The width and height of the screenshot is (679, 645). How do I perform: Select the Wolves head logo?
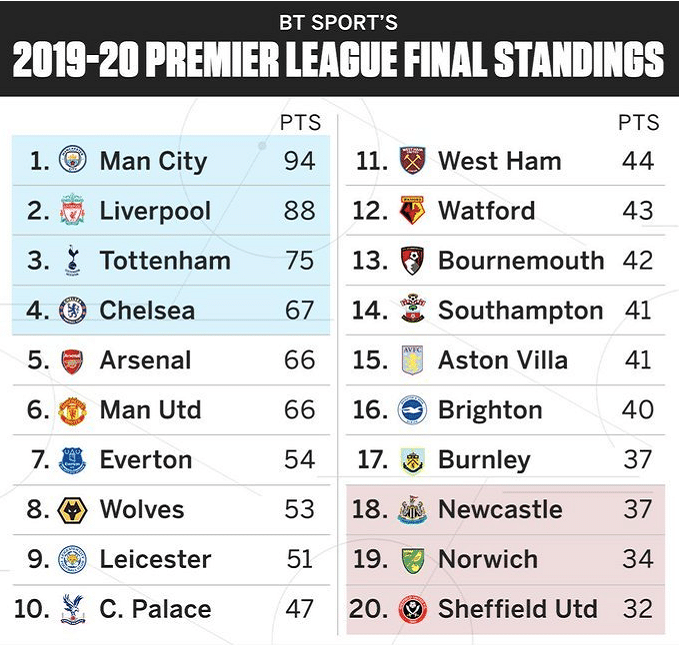click(x=72, y=509)
